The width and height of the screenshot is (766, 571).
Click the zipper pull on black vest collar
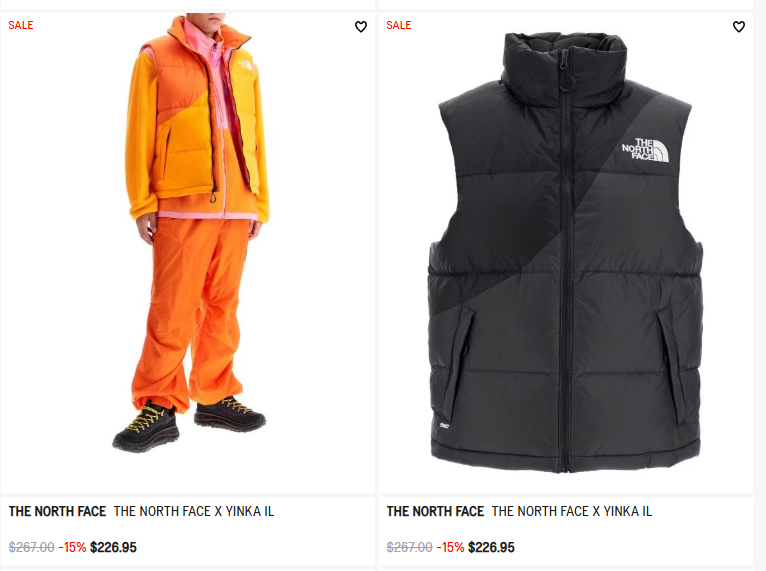tap(563, 71)
